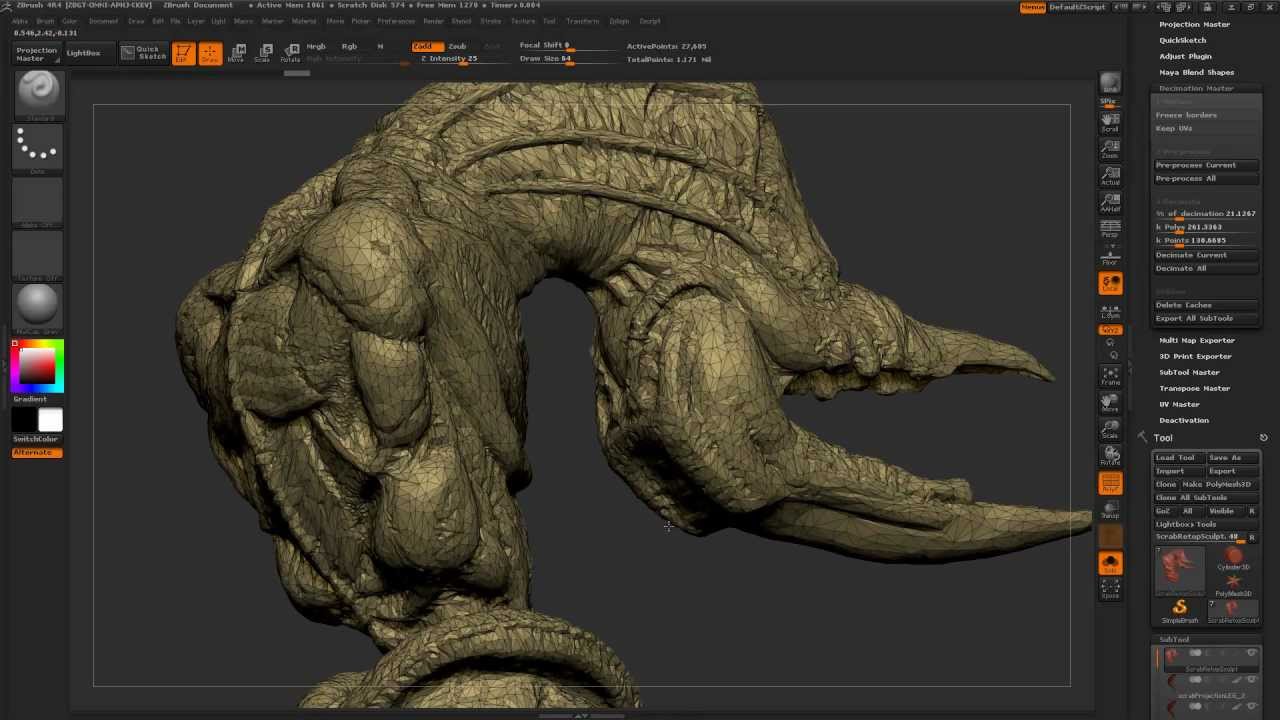Viewport: 1280px width, 720px height.
Task: Select the PolyMesh3D star tool
Action: pos(1233,585)
